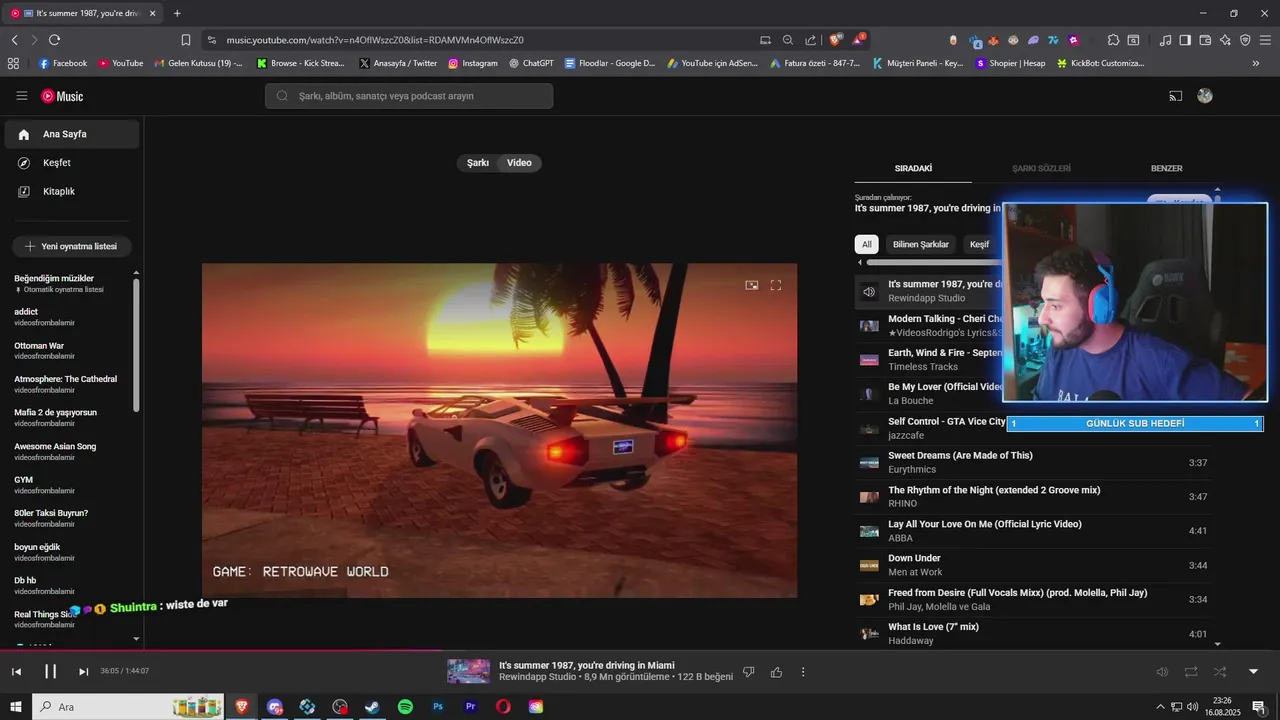Open the ChatGPT bookmark
Viewport: 1280px width, 720px height.
[531, 63]
